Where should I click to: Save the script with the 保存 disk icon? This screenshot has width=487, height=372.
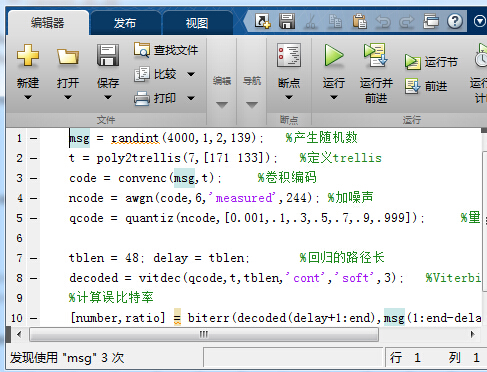tap(108, 55)
